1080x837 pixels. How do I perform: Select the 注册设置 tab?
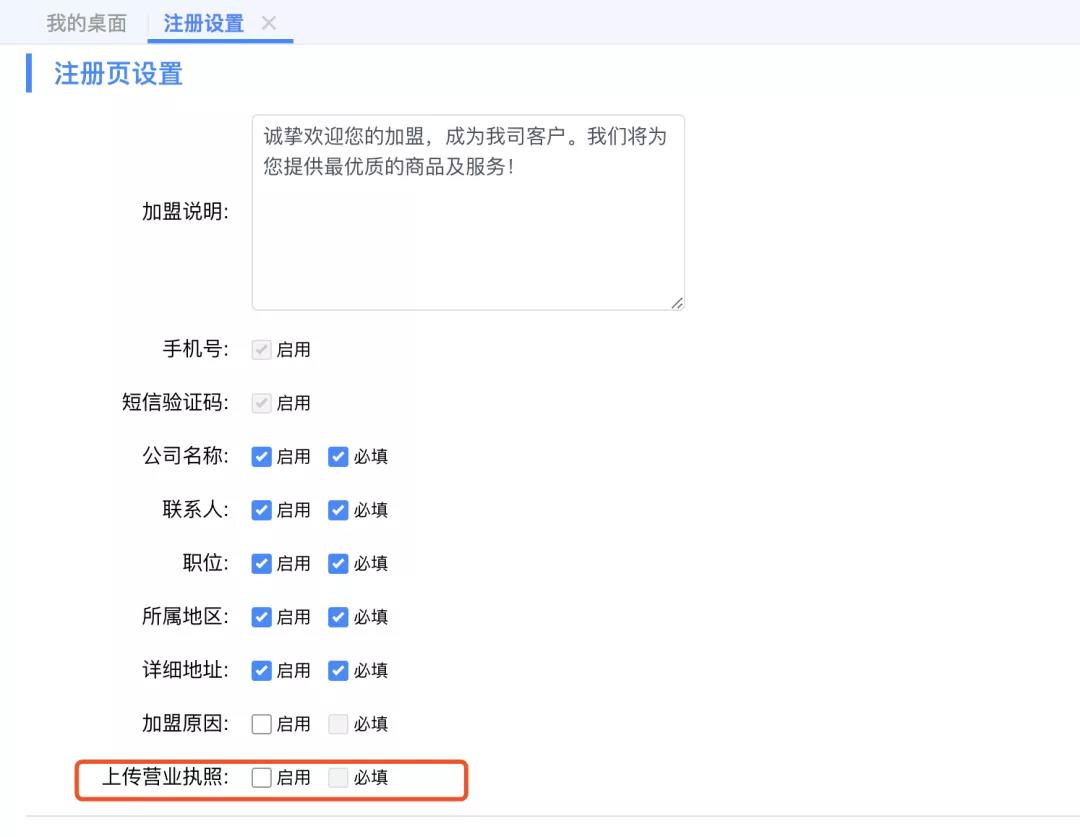tap(203, 23)
